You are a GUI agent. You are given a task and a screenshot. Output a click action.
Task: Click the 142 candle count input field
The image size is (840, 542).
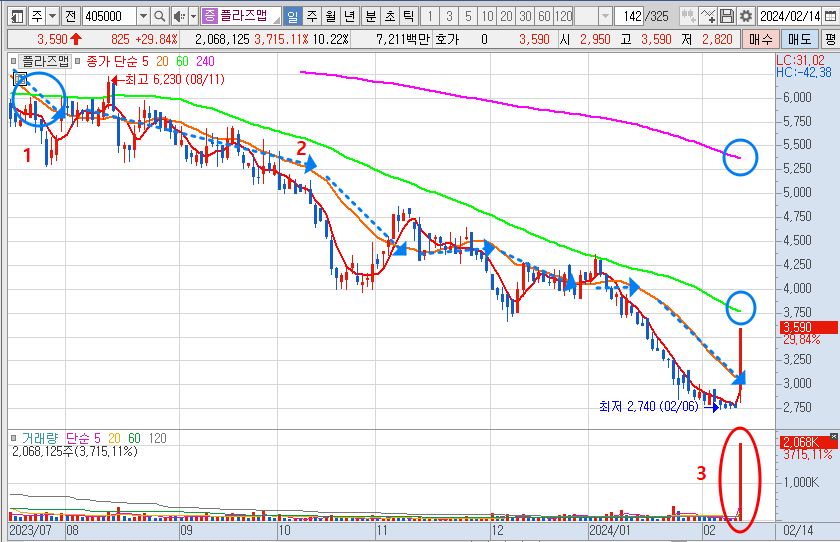[x=629, y=17]
